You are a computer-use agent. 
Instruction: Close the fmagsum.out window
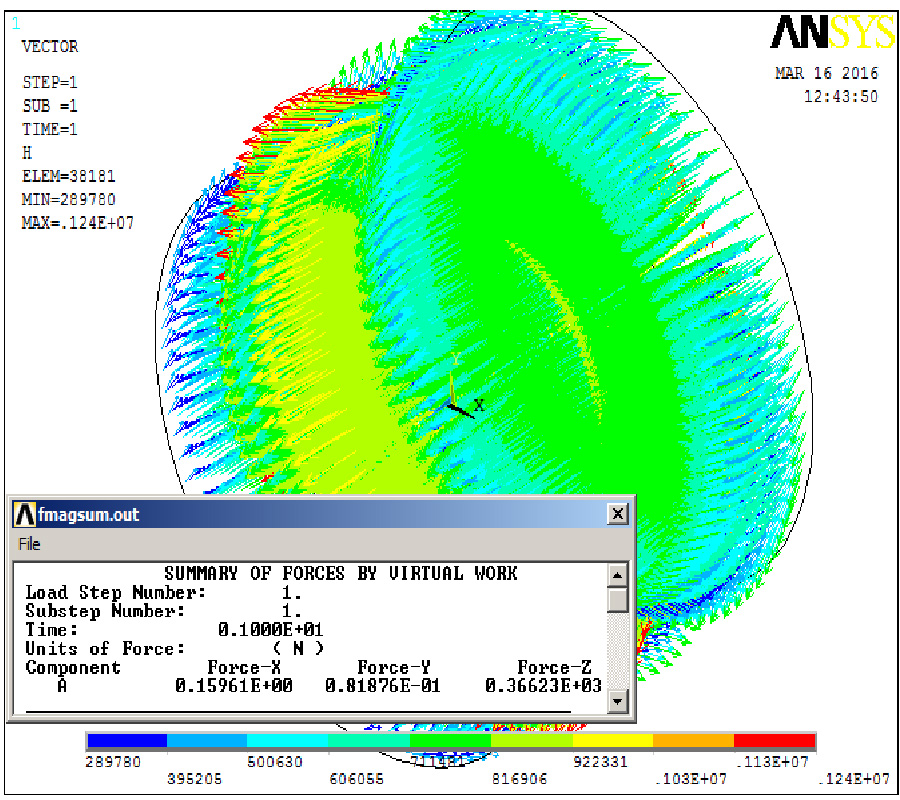click(618, 514)
